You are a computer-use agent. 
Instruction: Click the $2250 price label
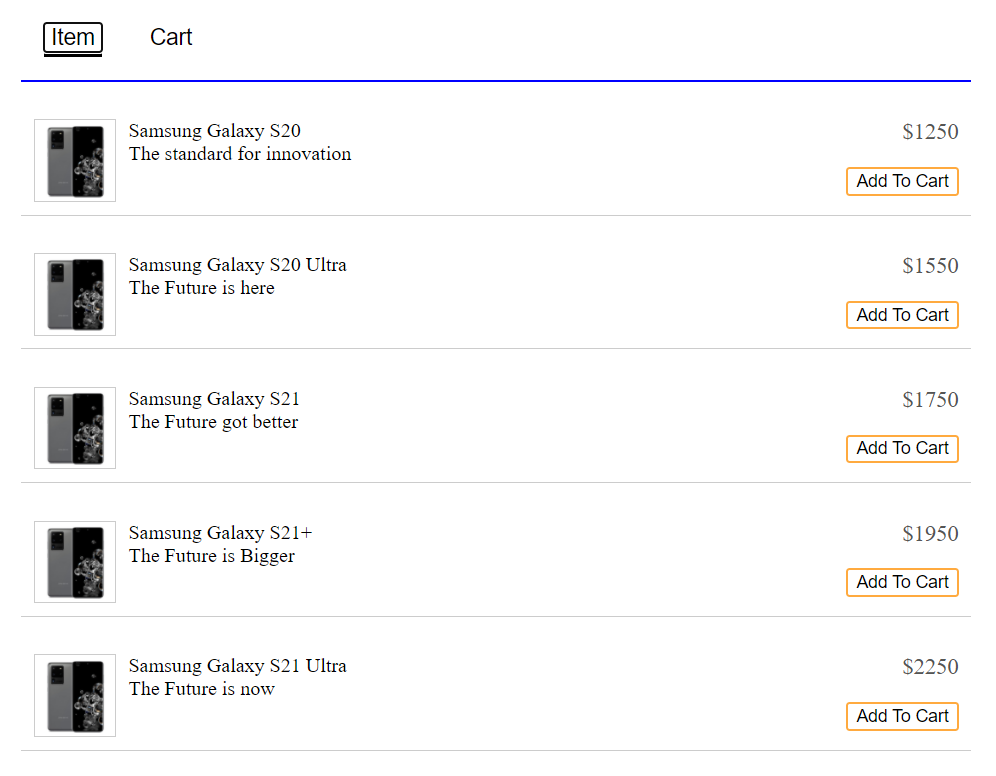[930, 667]
